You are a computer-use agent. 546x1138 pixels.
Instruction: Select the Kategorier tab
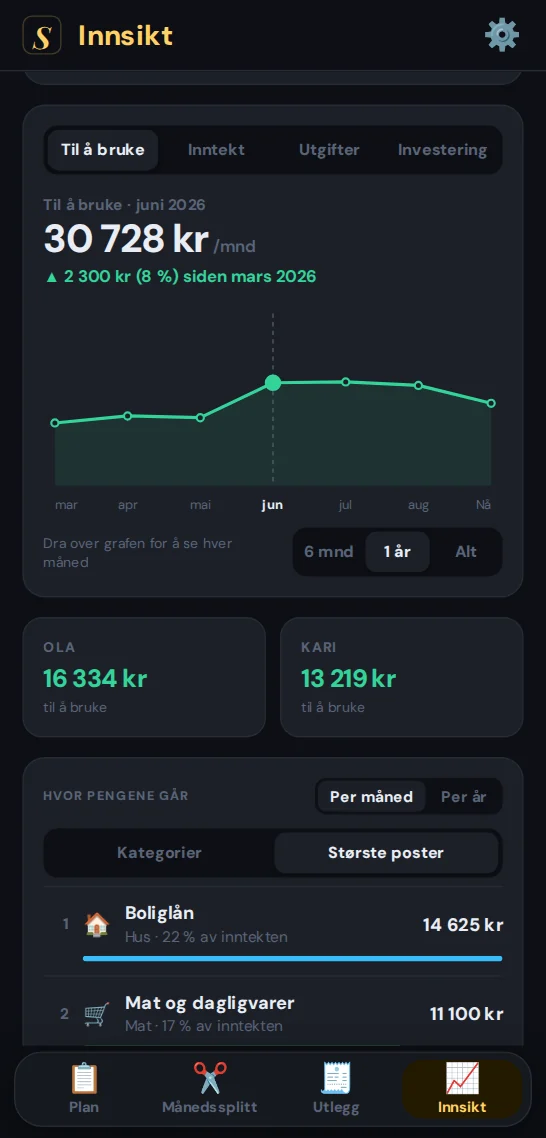tap(159, 853)
